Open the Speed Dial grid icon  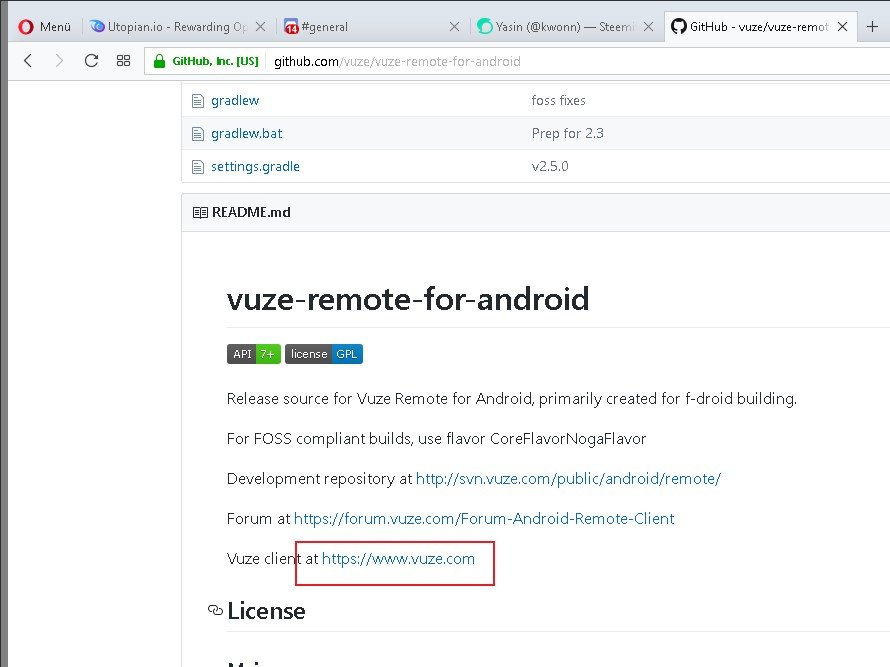[123, 61]
